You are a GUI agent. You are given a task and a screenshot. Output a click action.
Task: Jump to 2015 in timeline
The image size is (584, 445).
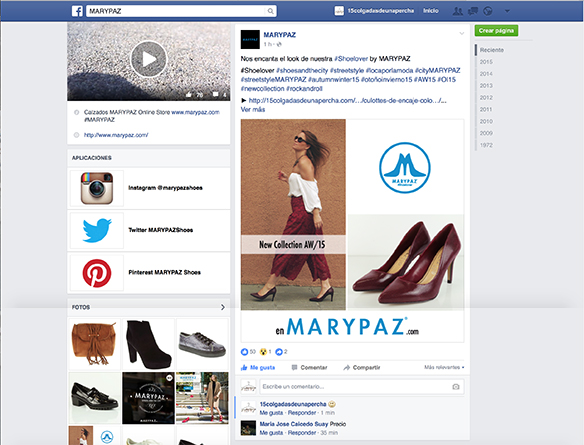click(486, 62)
